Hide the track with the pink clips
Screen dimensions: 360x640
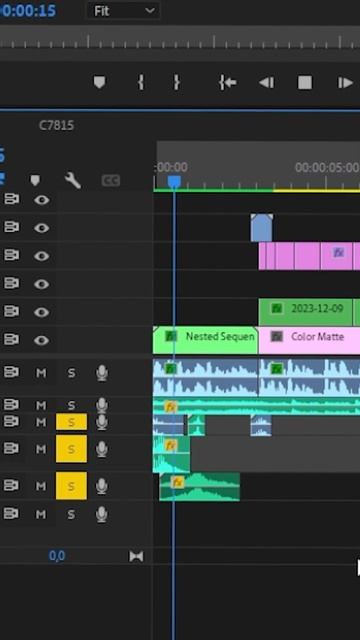(42, 256)
